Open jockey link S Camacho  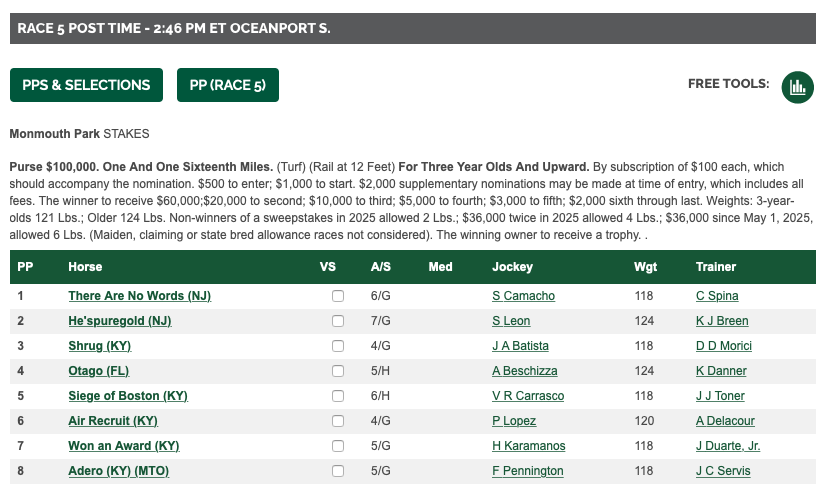[x=523, y=296]
